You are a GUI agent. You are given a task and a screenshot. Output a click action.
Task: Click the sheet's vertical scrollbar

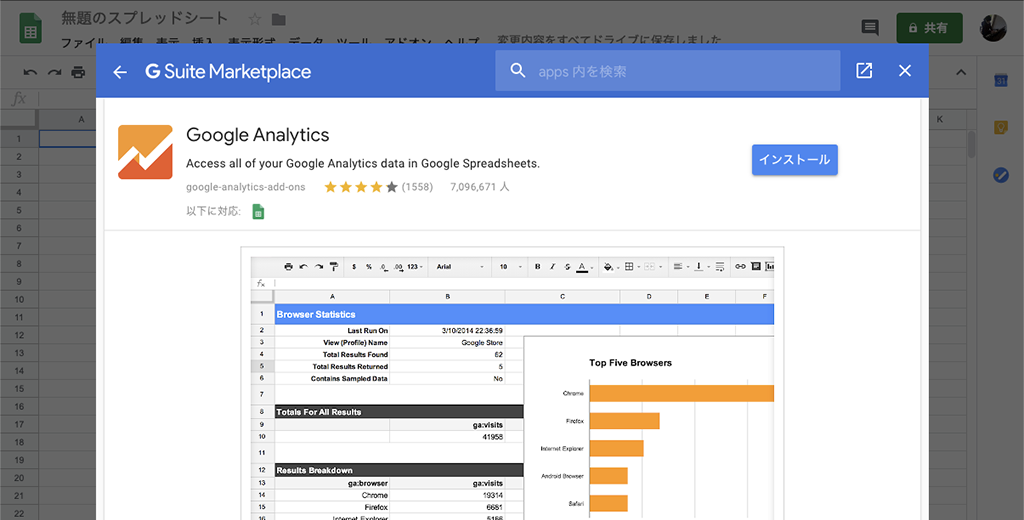[971, 144]
